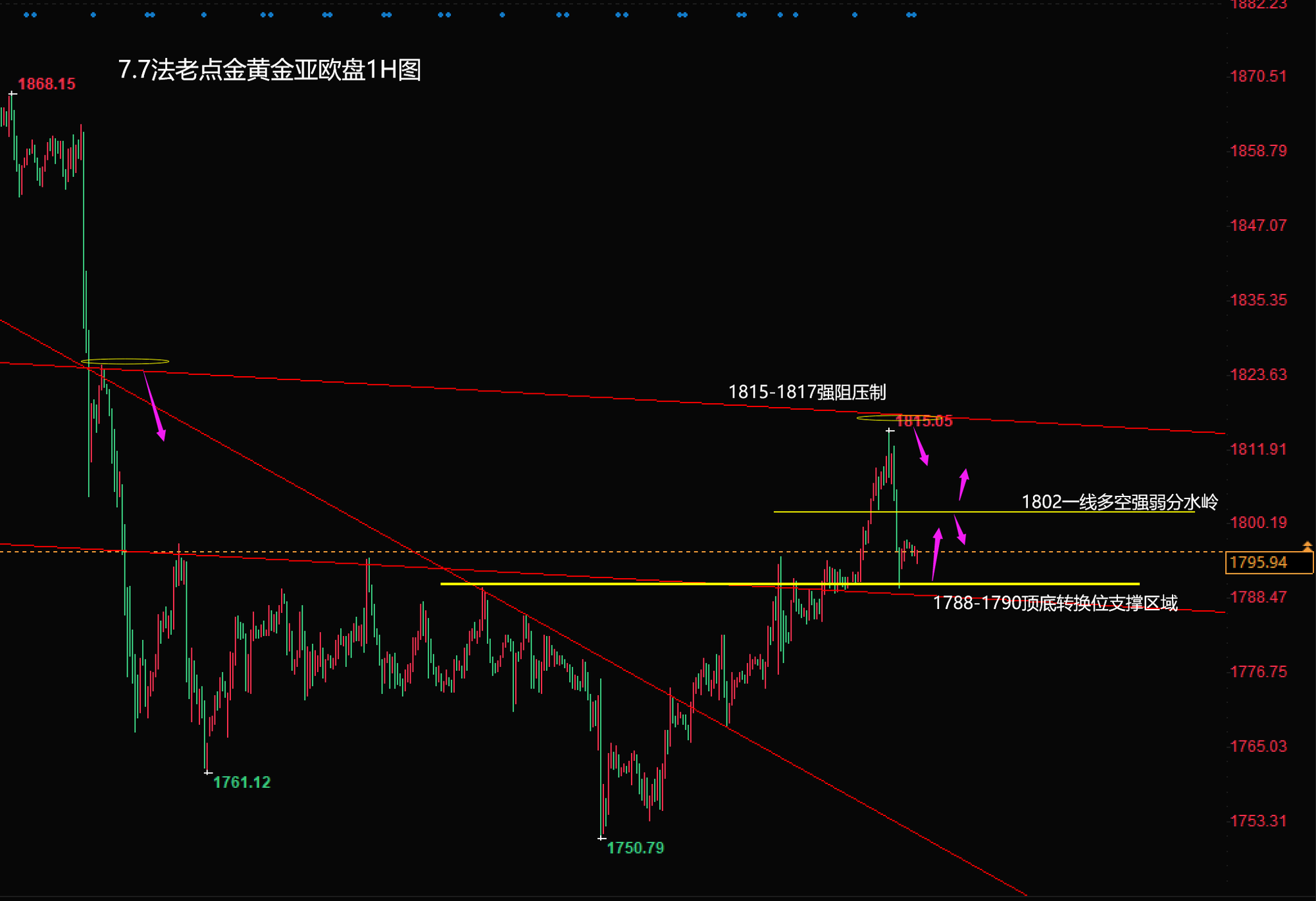Click the 1835.35 price axis label

coord(1257,300)
